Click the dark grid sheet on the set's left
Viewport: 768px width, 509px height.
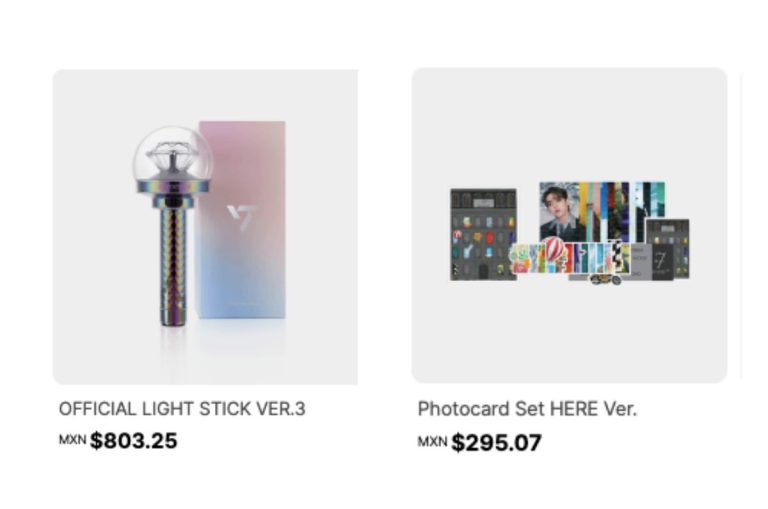pyautogui.click(x=482, y=234)
